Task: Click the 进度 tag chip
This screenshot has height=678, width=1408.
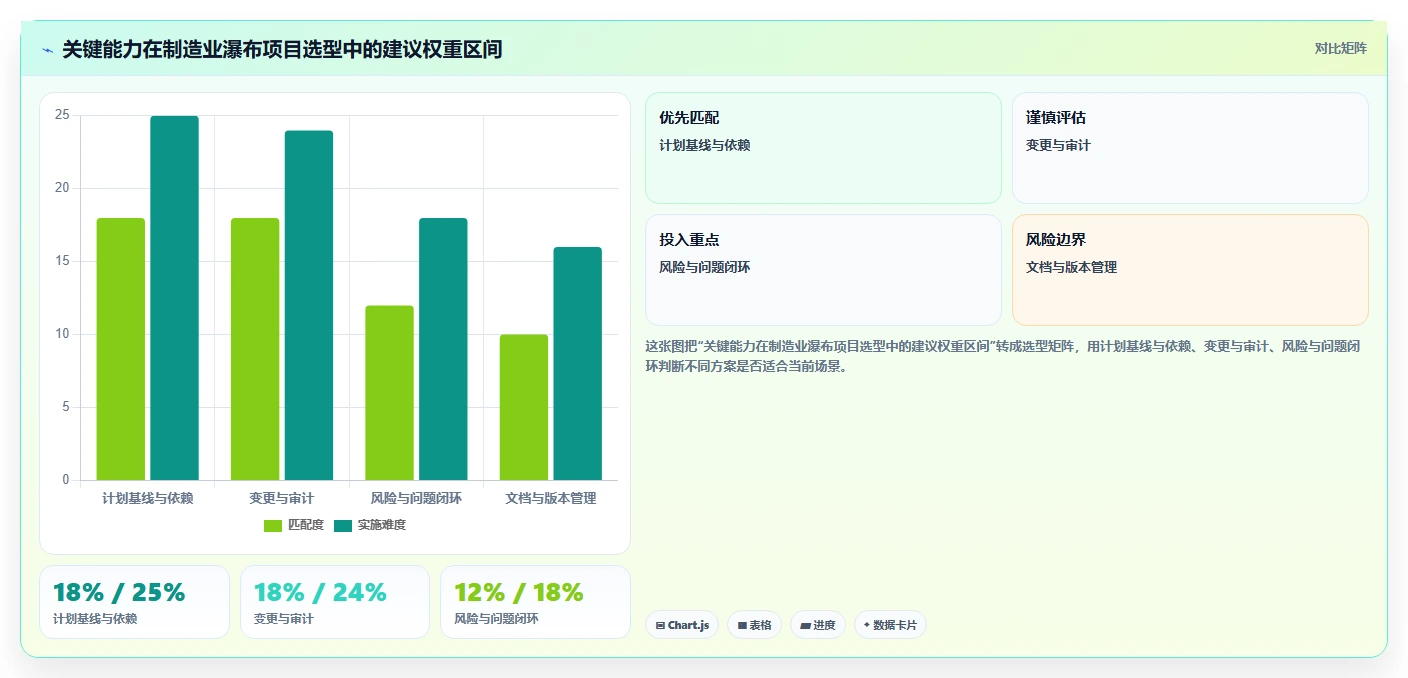Action: [818, 625]
